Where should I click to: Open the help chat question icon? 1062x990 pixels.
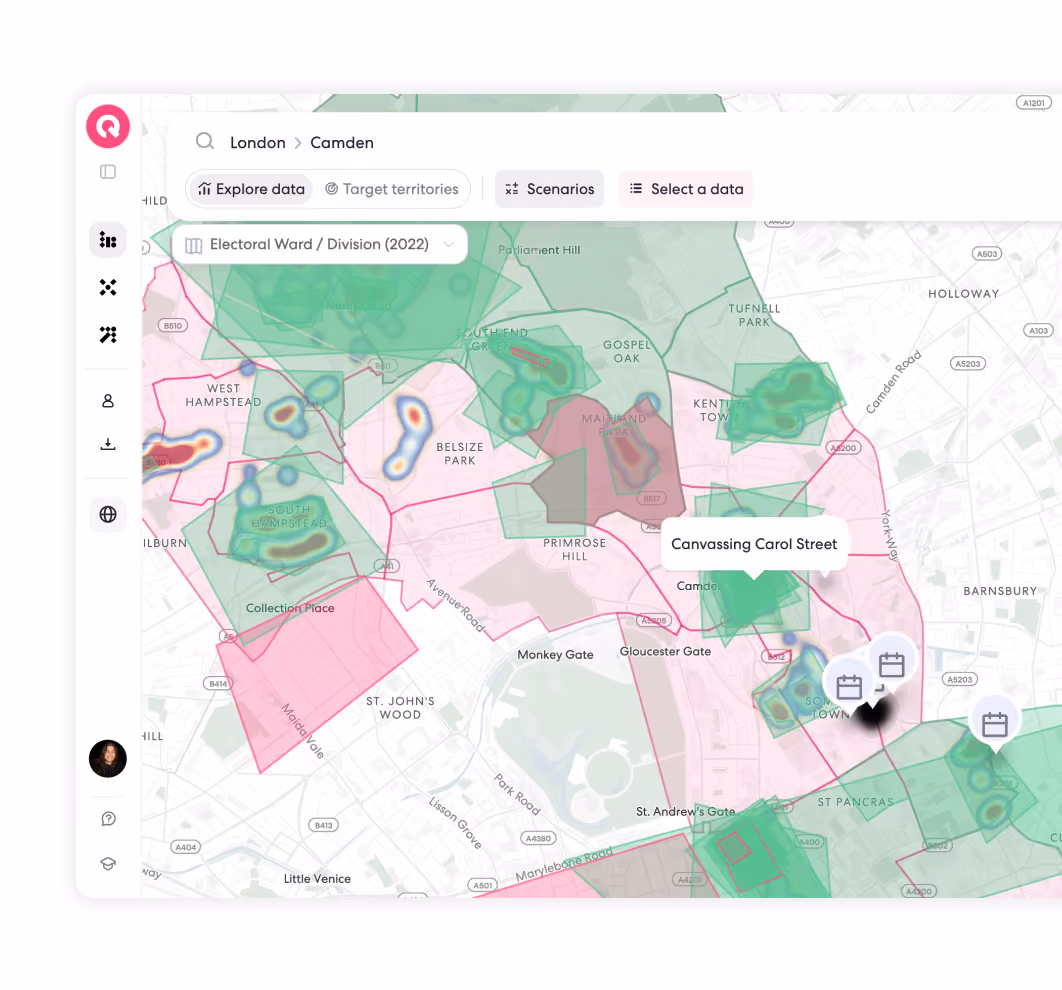tap(108, 819)
